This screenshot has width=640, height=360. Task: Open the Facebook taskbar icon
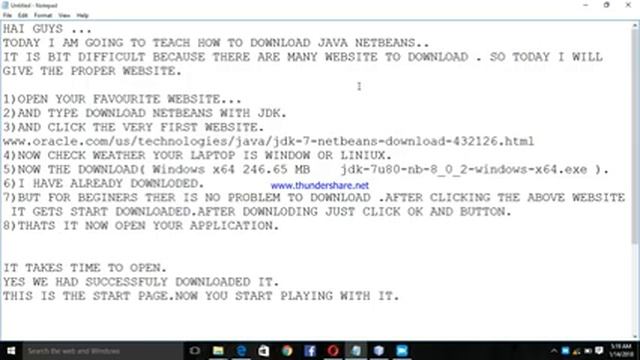[310, 351]
